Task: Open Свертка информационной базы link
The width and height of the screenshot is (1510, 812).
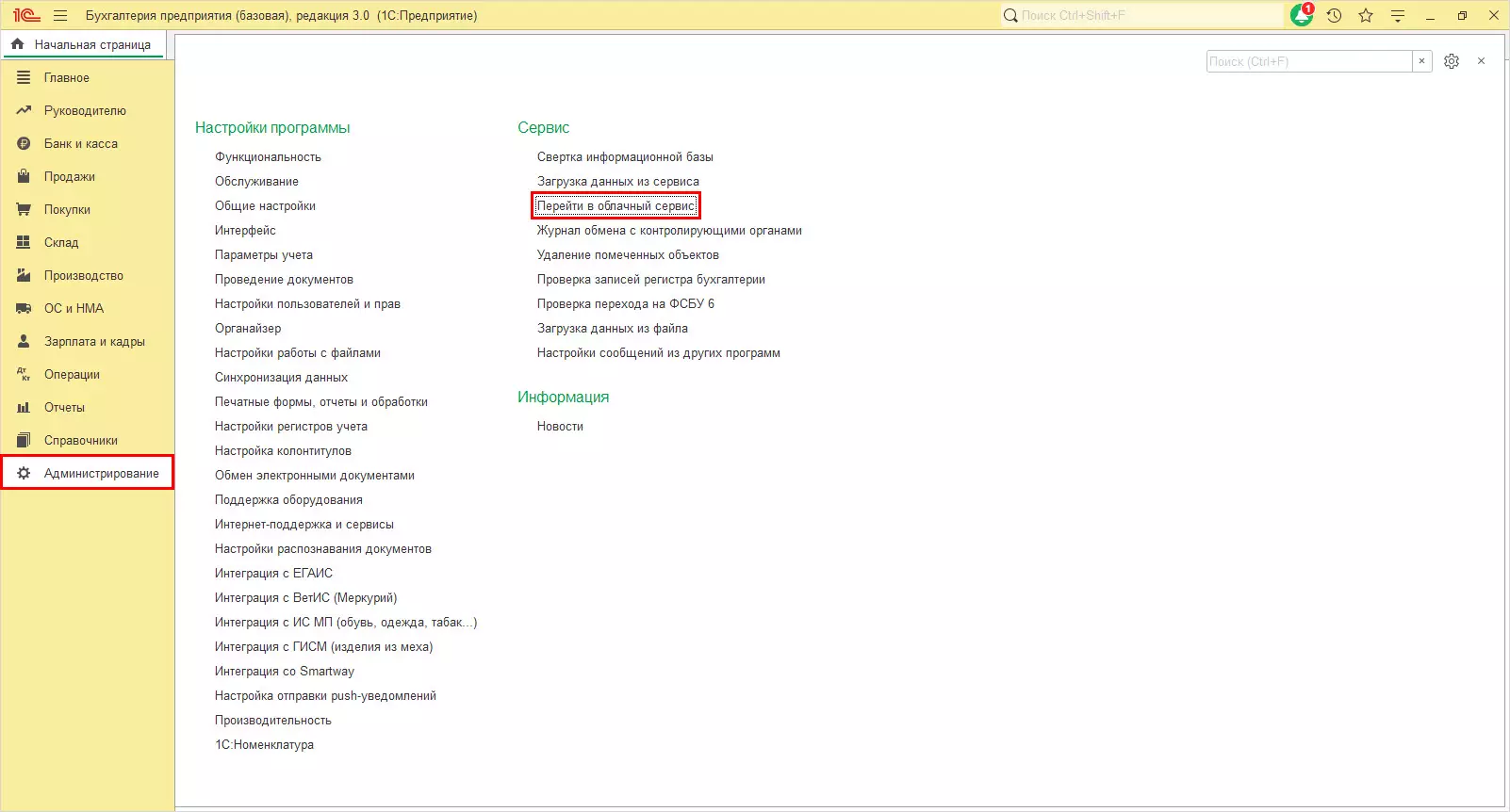Action: [x=625, y=156]
